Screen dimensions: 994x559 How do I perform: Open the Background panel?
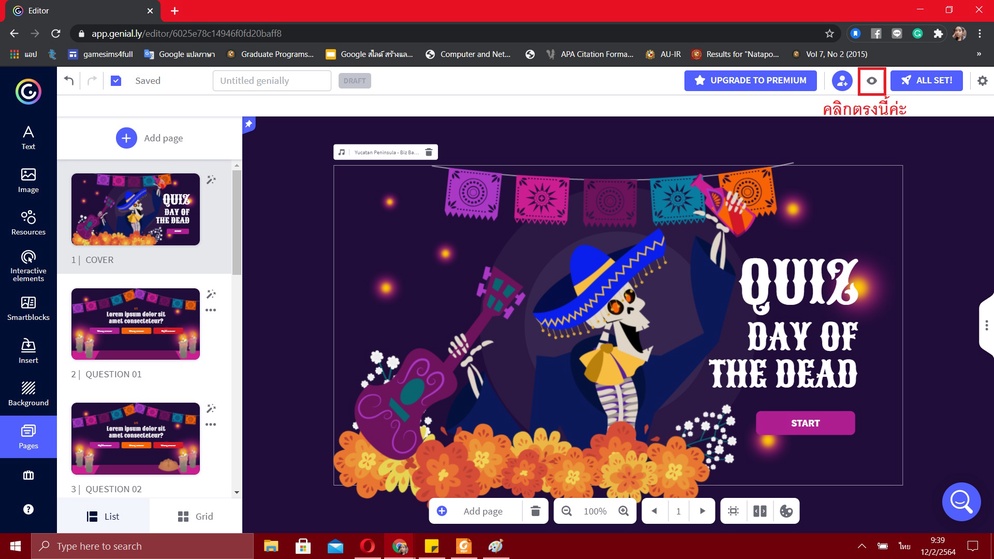tap(28, 394)
